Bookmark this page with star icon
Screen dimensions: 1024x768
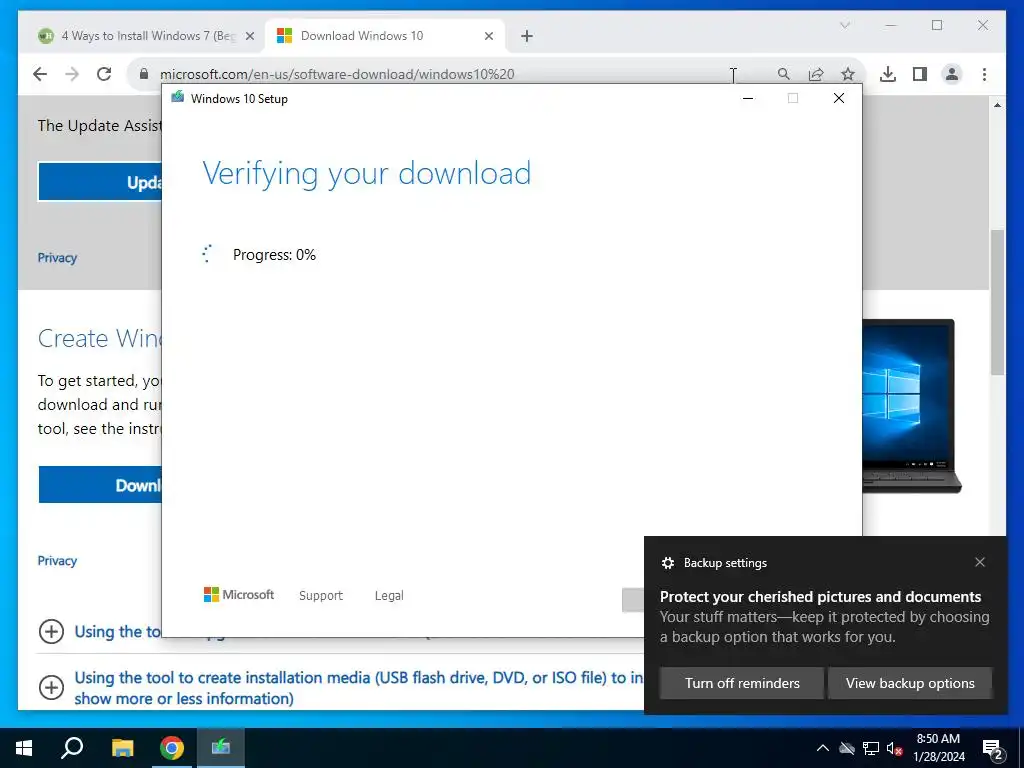pos(848,74)
